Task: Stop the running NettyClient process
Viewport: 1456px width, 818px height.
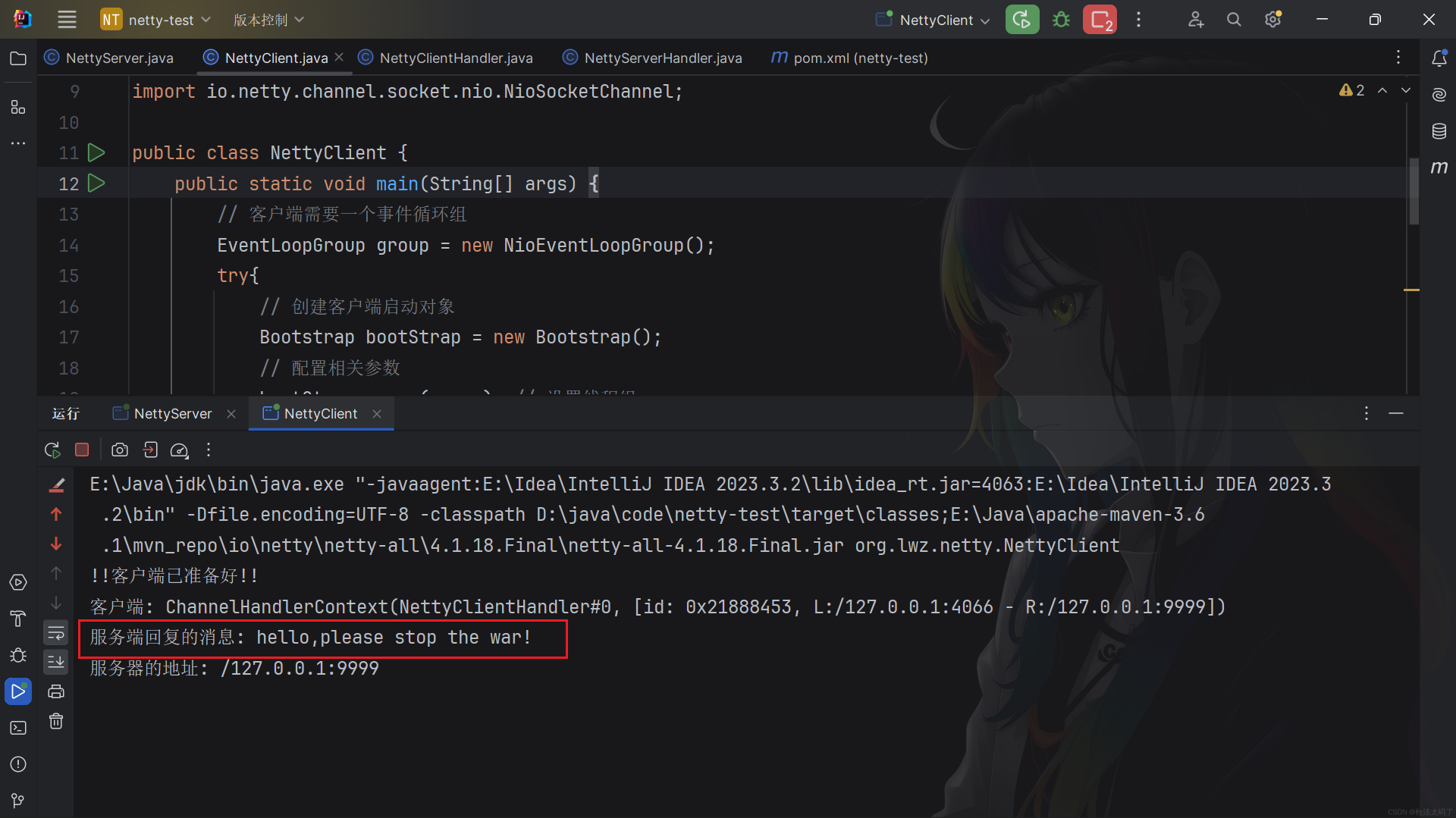Action: (x=81, y=450)
